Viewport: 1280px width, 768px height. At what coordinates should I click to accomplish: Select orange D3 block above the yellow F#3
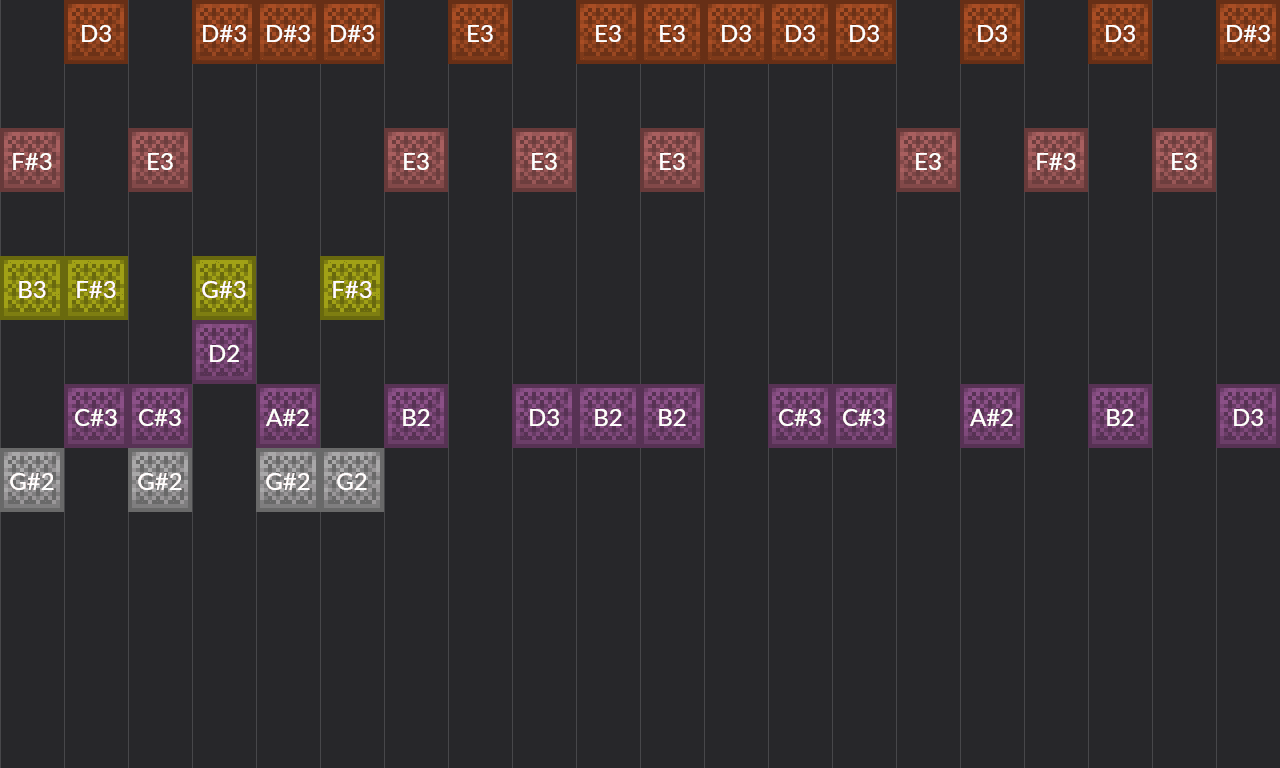[96, 32]
